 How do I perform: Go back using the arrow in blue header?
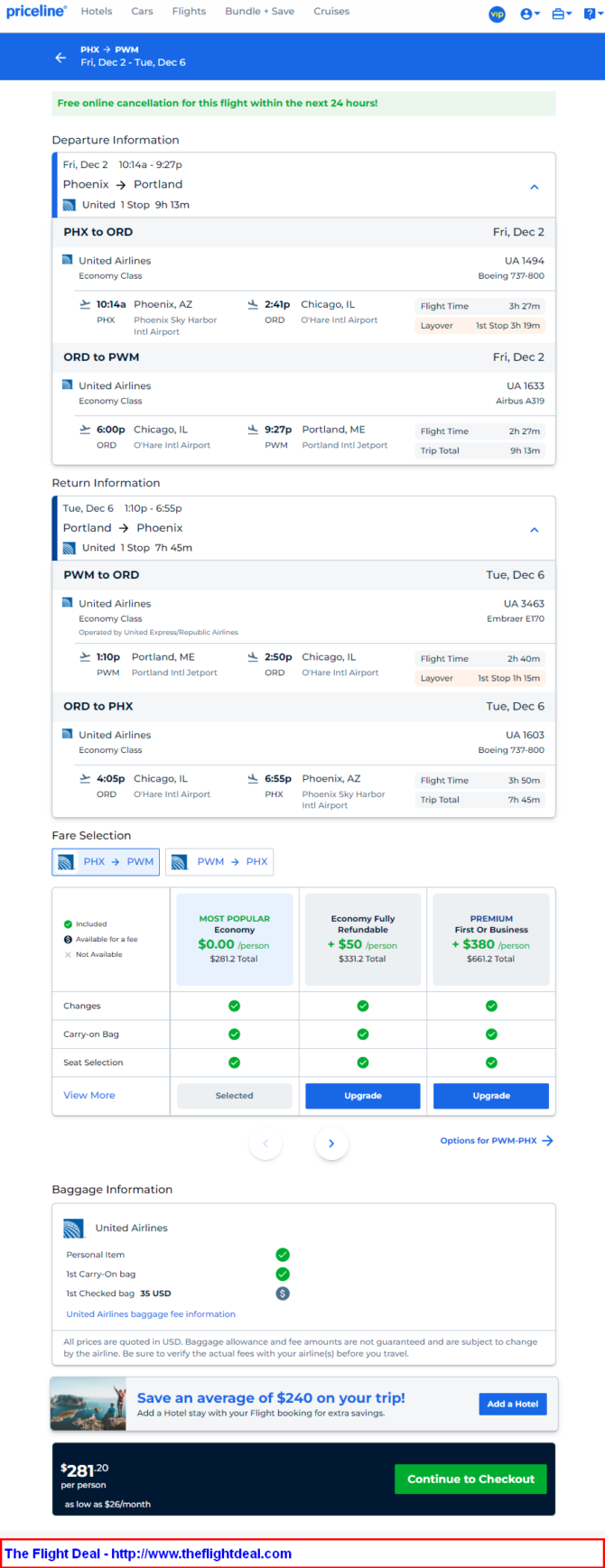click(60, 57)
